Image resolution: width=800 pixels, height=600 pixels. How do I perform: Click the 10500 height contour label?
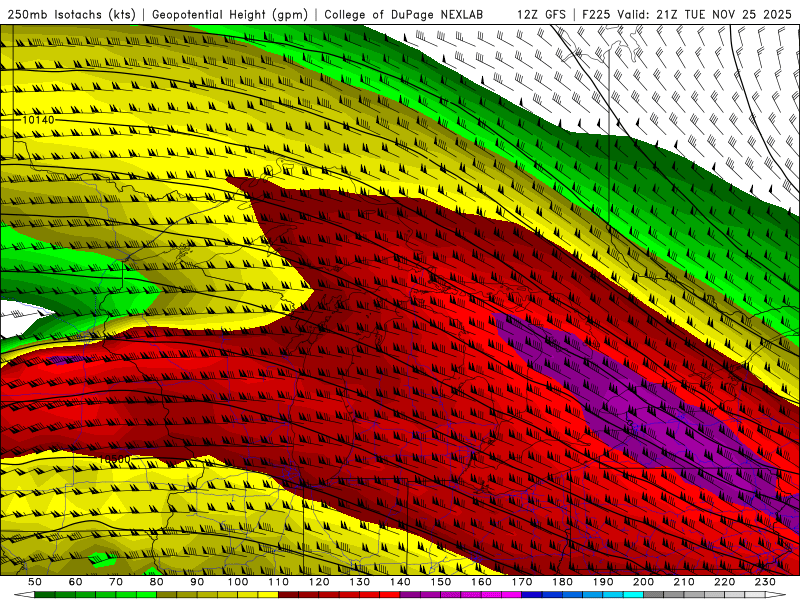[114, 459]
